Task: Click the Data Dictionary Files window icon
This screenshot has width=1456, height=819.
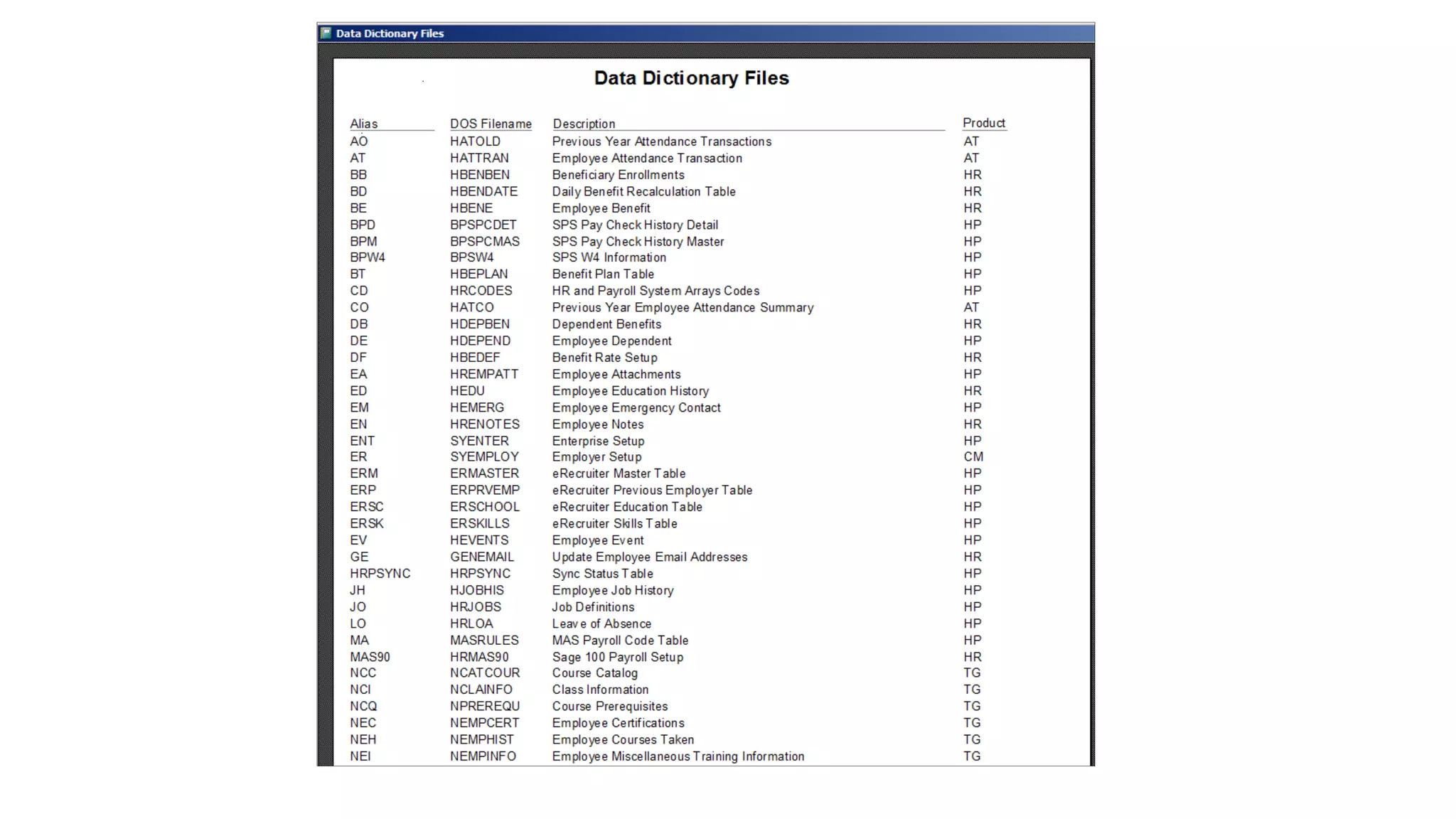Action: (326, 33)
